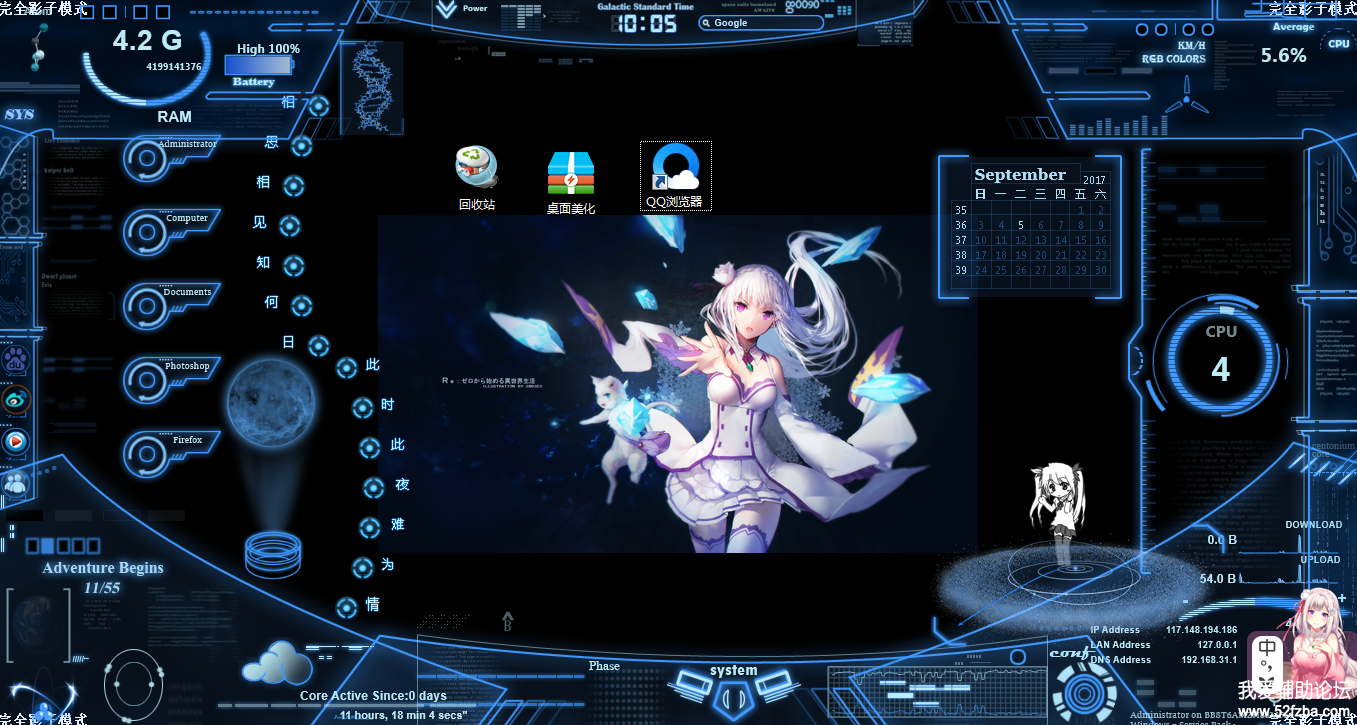Click the Baidu paw icon
Viewport: 1357px width, 725px height.
click(x=16, y=361)
